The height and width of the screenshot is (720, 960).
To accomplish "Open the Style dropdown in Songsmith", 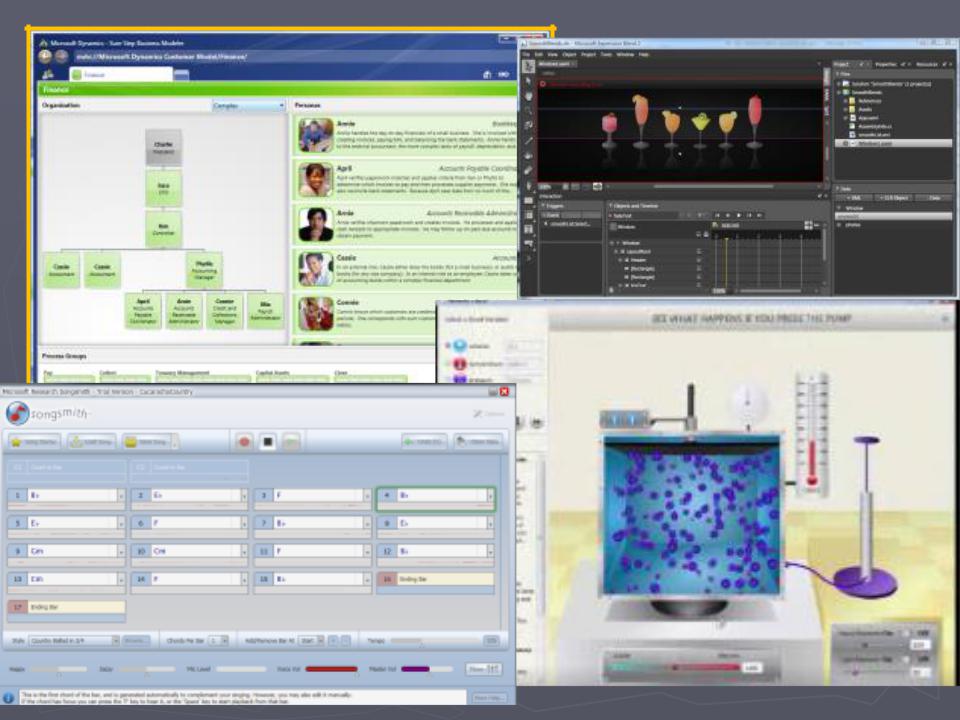I will [115, 640].
